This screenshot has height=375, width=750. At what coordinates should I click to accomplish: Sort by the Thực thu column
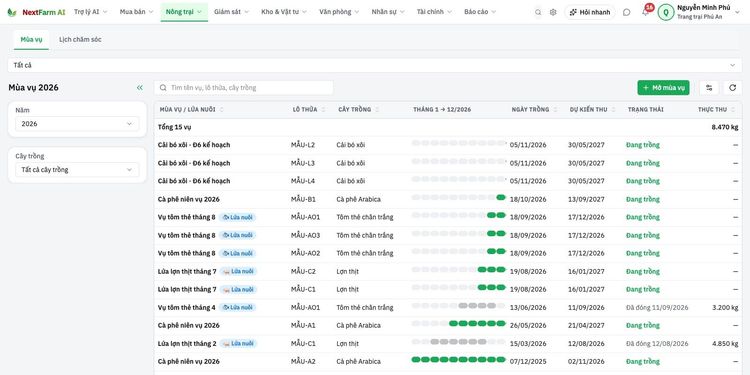click(x=716, y=110)
